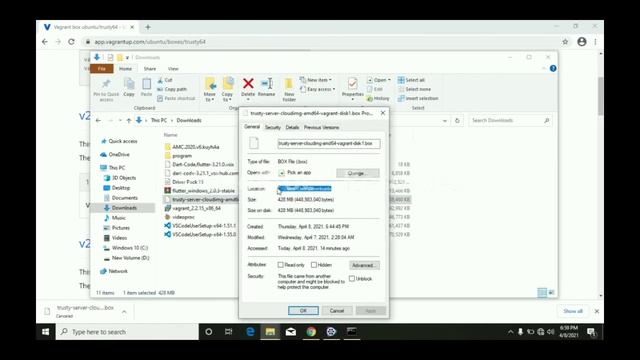
Task: Click Invert selection in ribbon
Action: [418, 98]
